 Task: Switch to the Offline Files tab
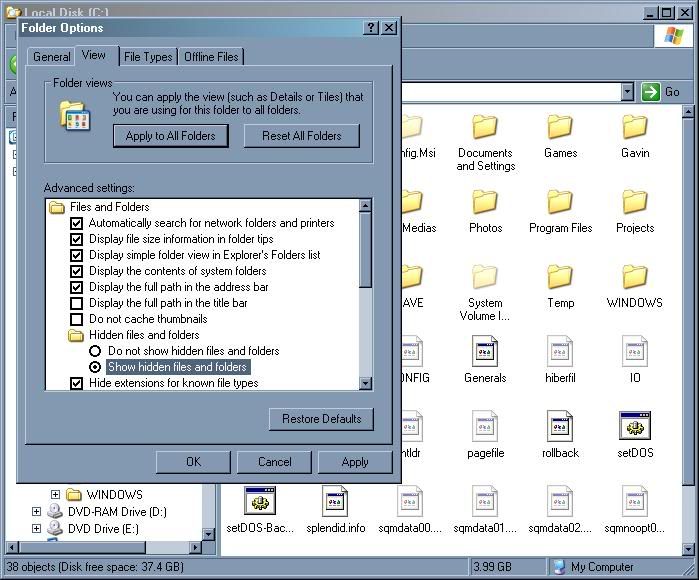pos(211,57)
